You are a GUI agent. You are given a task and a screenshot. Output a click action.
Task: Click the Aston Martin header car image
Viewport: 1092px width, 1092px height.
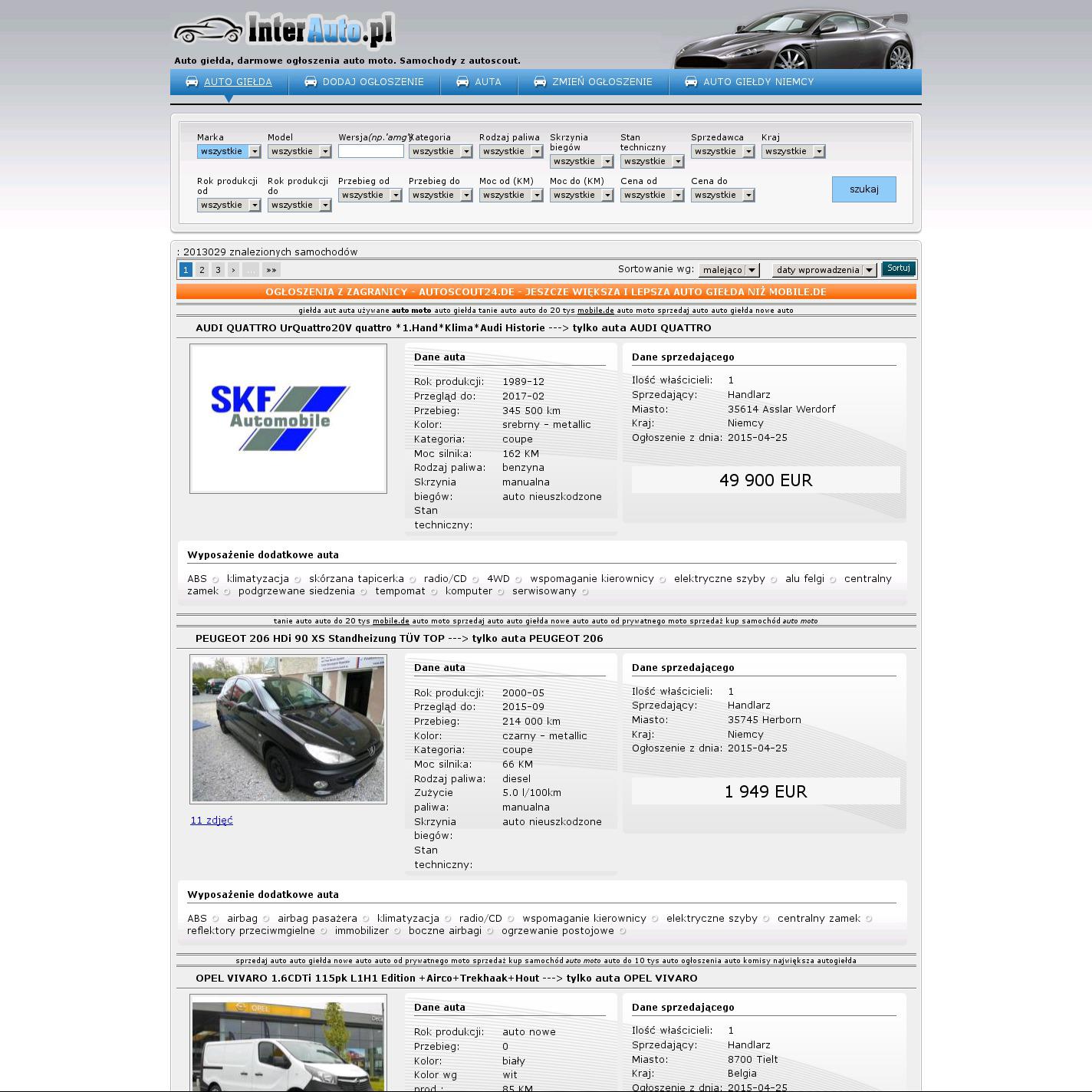(x=794, y=38)
